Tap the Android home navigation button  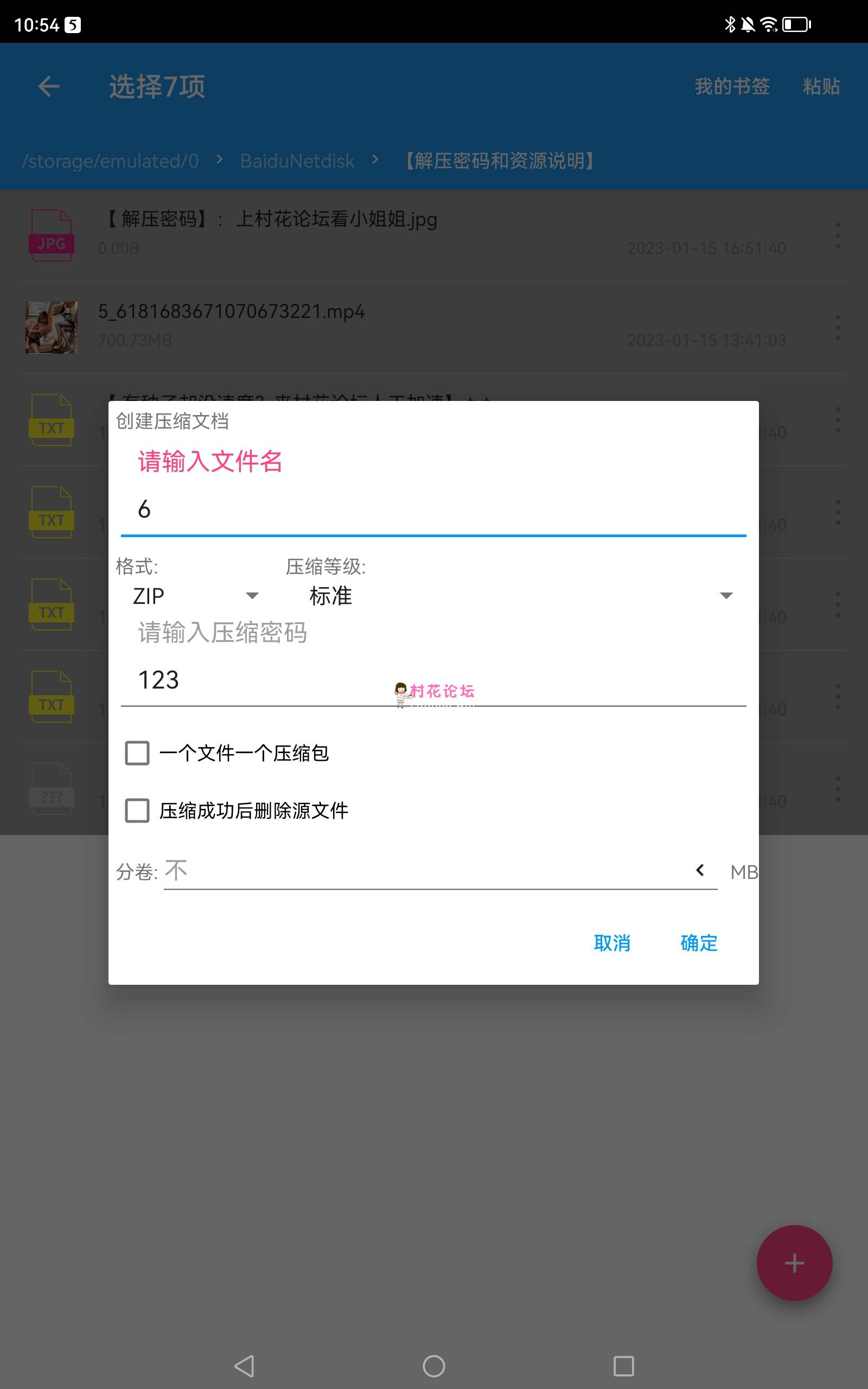(433, 1366)
